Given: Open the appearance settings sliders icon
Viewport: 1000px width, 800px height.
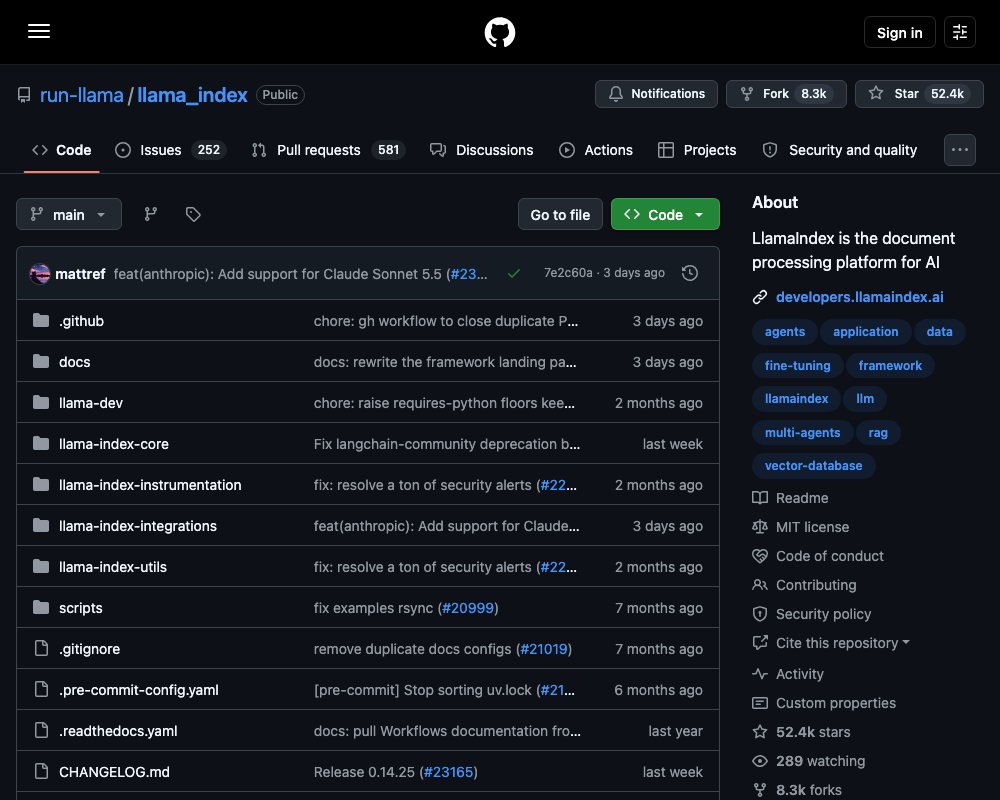Looking at the screenshot, I should 960,32.
